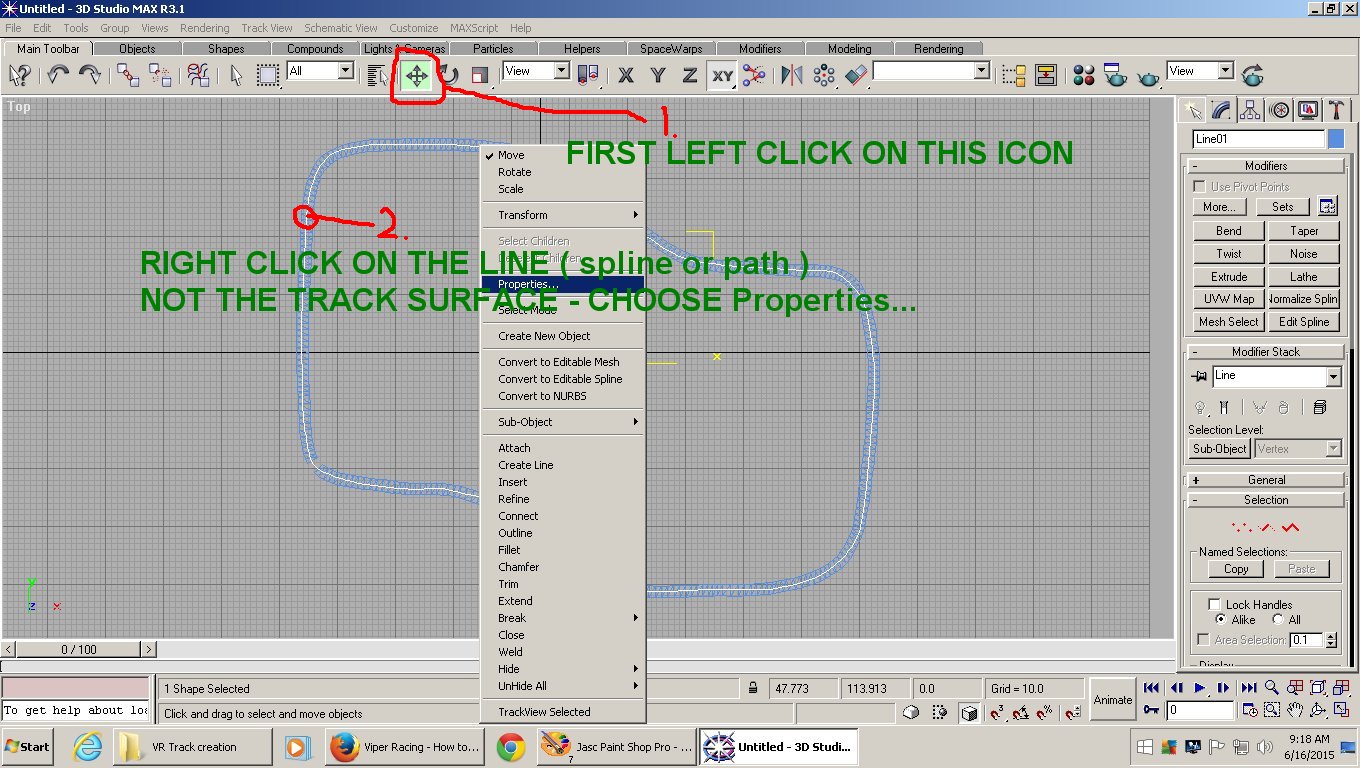Image resolution: width=1360 pixels, height=768 pixels.
Task: Restrict to X axis
Action: (626, 75)
